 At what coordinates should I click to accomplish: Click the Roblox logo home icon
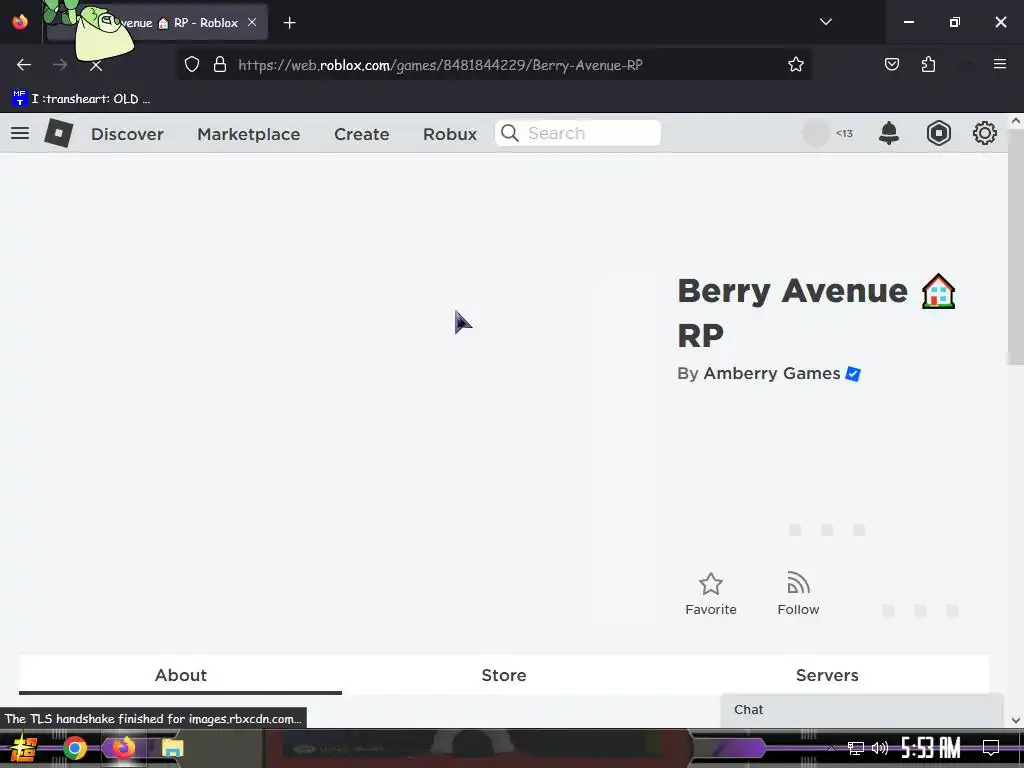click(x=58, y=133)
